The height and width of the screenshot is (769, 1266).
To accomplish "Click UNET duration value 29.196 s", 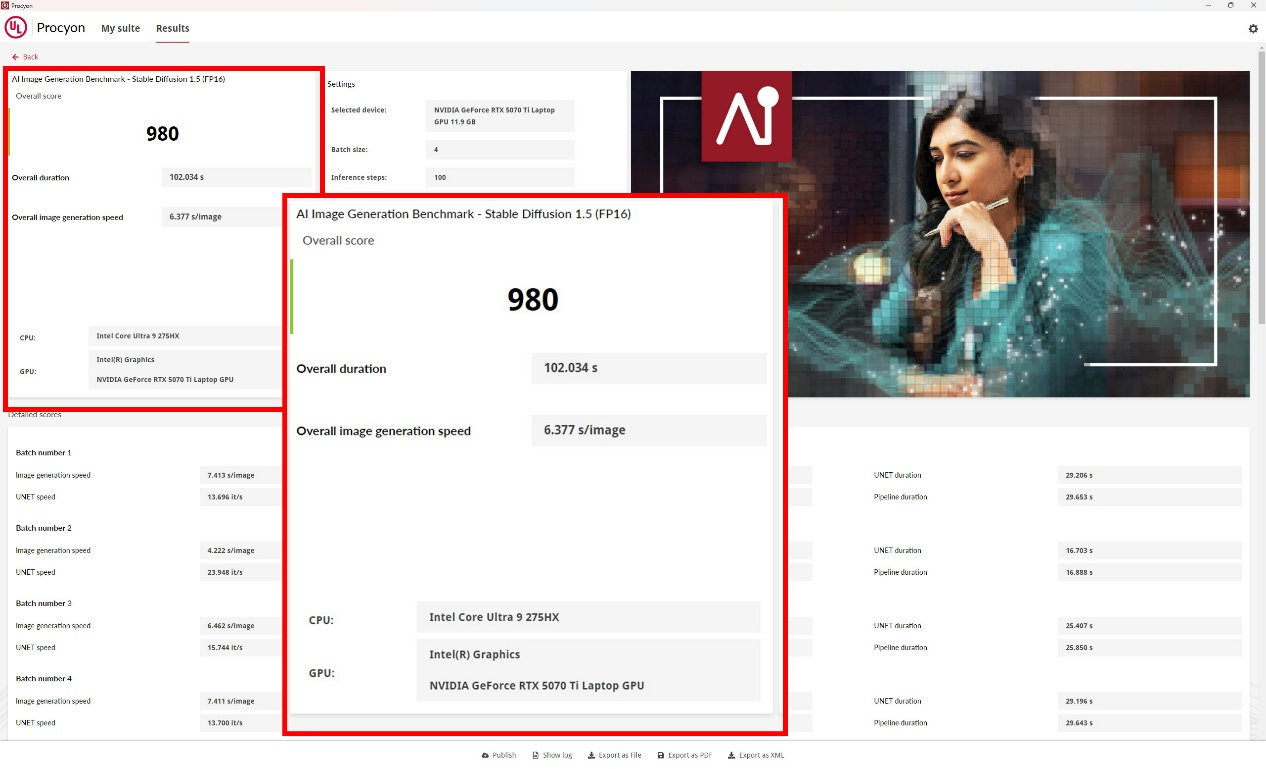I will pyautogui.click(x=1149, y=701).
